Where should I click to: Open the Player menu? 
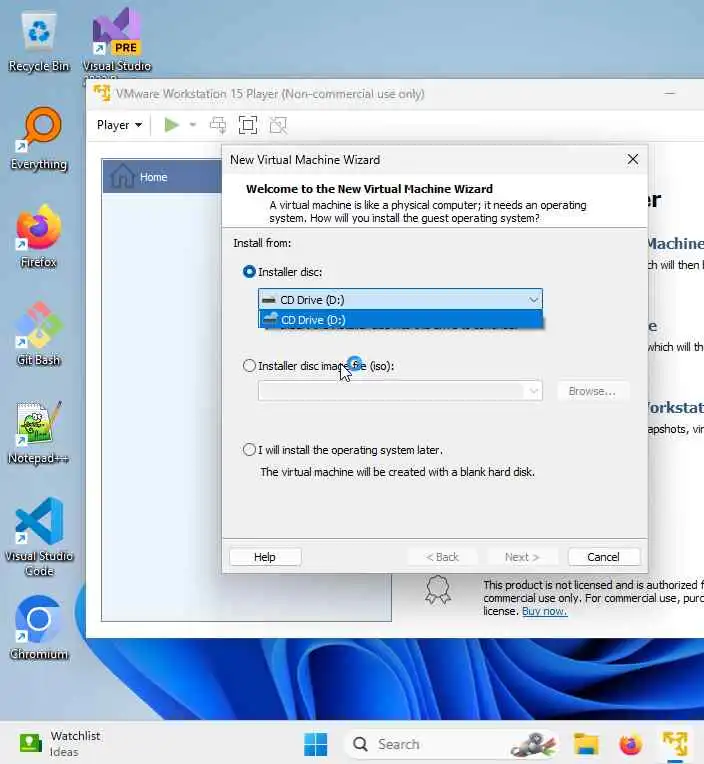point(119,125)
